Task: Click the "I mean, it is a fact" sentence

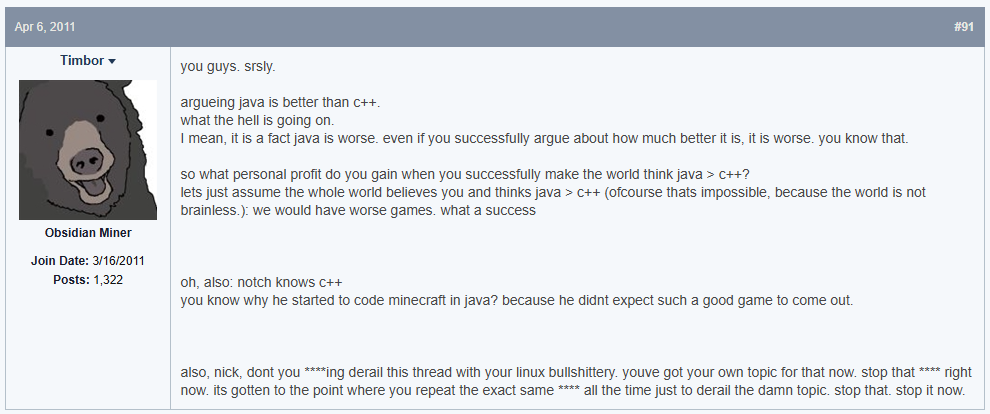Action: click(x=544, y=138)
